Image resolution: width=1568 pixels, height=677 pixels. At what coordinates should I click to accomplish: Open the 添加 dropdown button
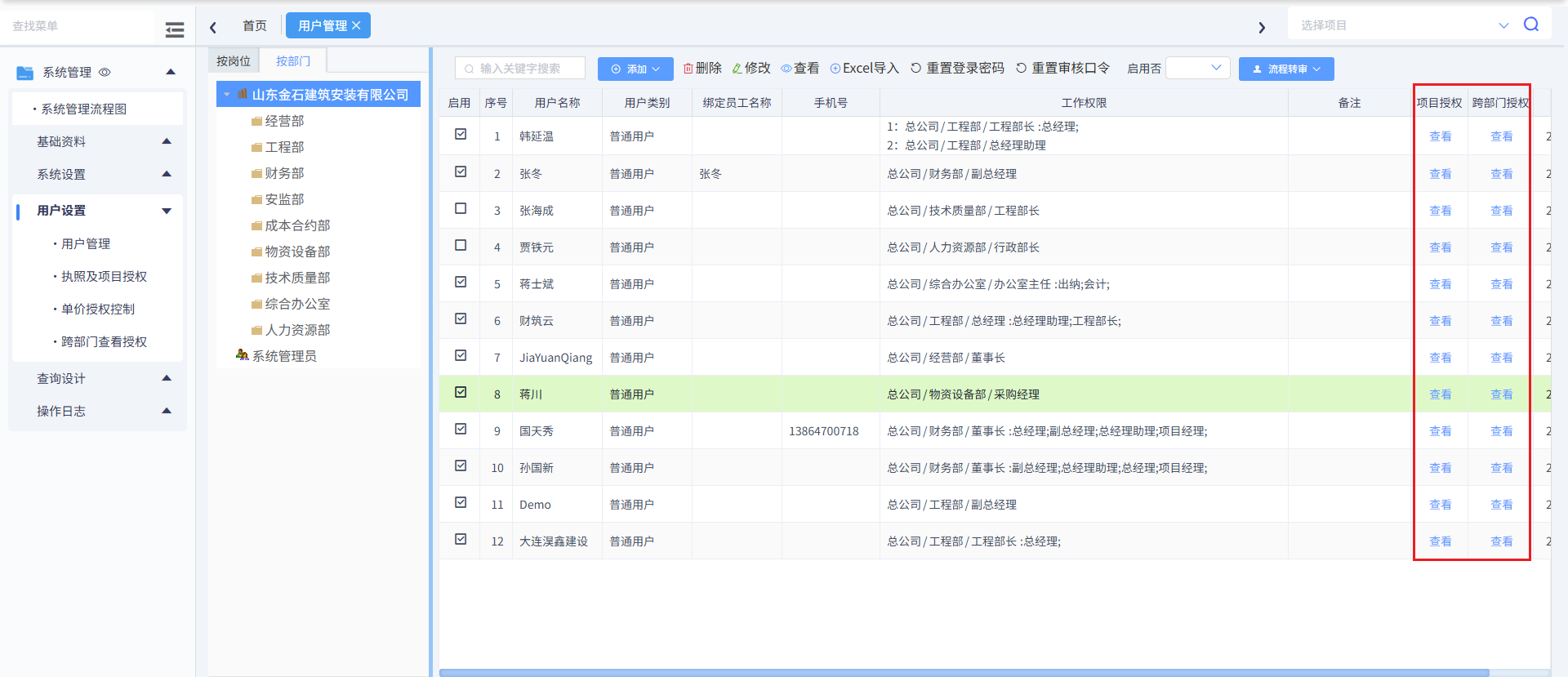click(x=635, y=69)
